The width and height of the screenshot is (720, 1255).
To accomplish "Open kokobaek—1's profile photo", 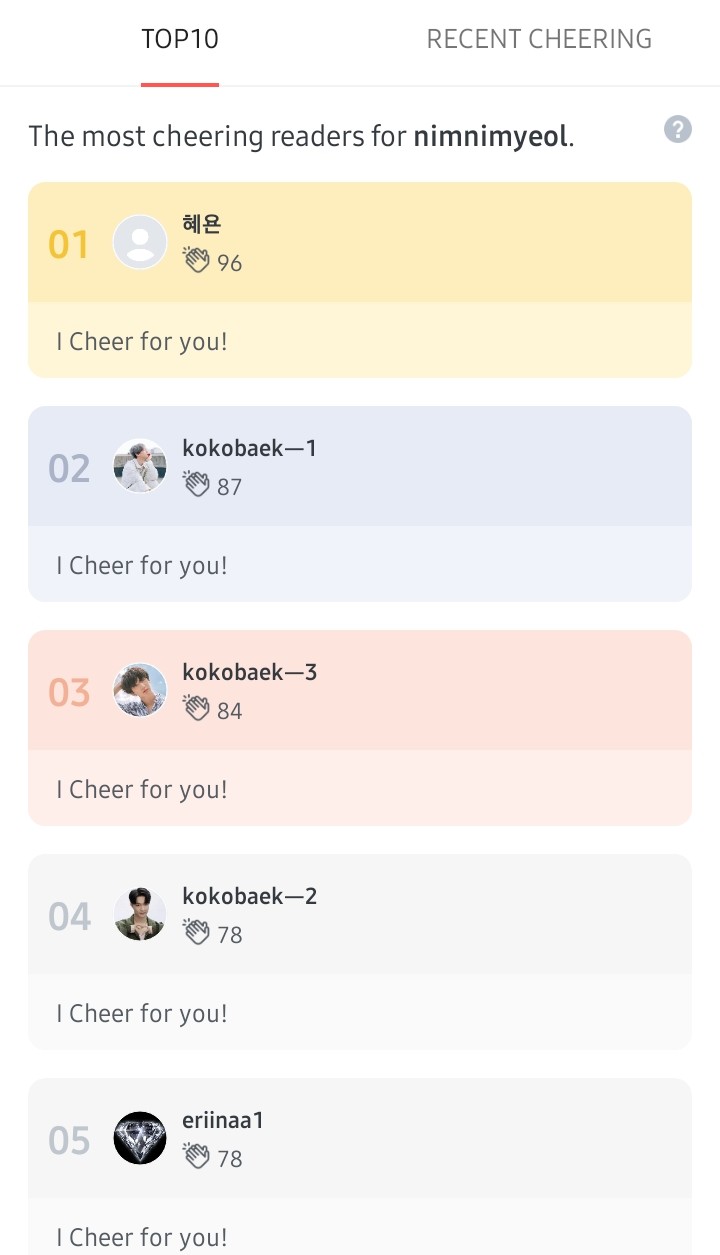I will pyautogui.click(x=140, y=466).
